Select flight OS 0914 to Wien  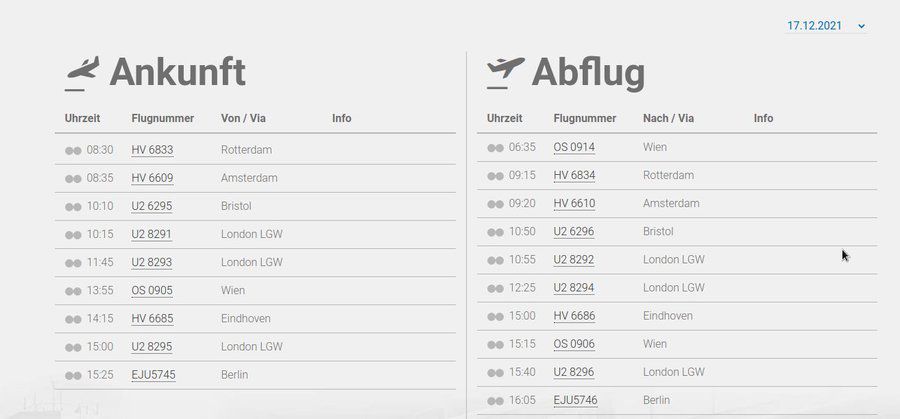[x=574, y=147]
